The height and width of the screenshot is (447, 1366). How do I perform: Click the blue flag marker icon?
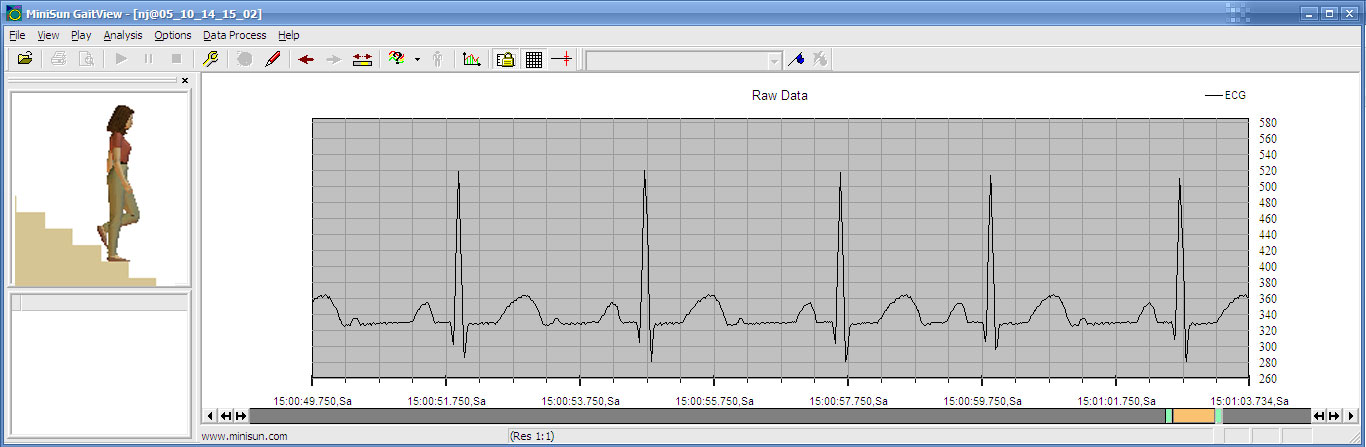796,59
